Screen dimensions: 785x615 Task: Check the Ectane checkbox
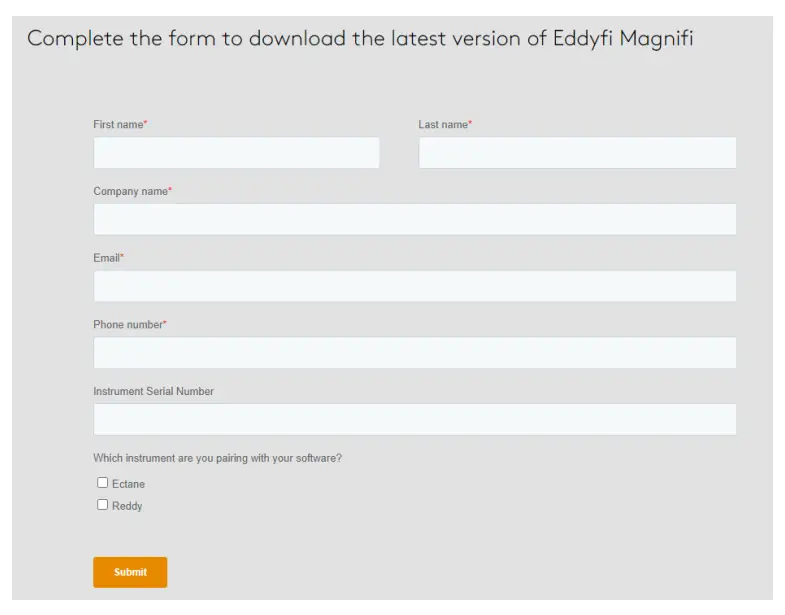(102, 483)
